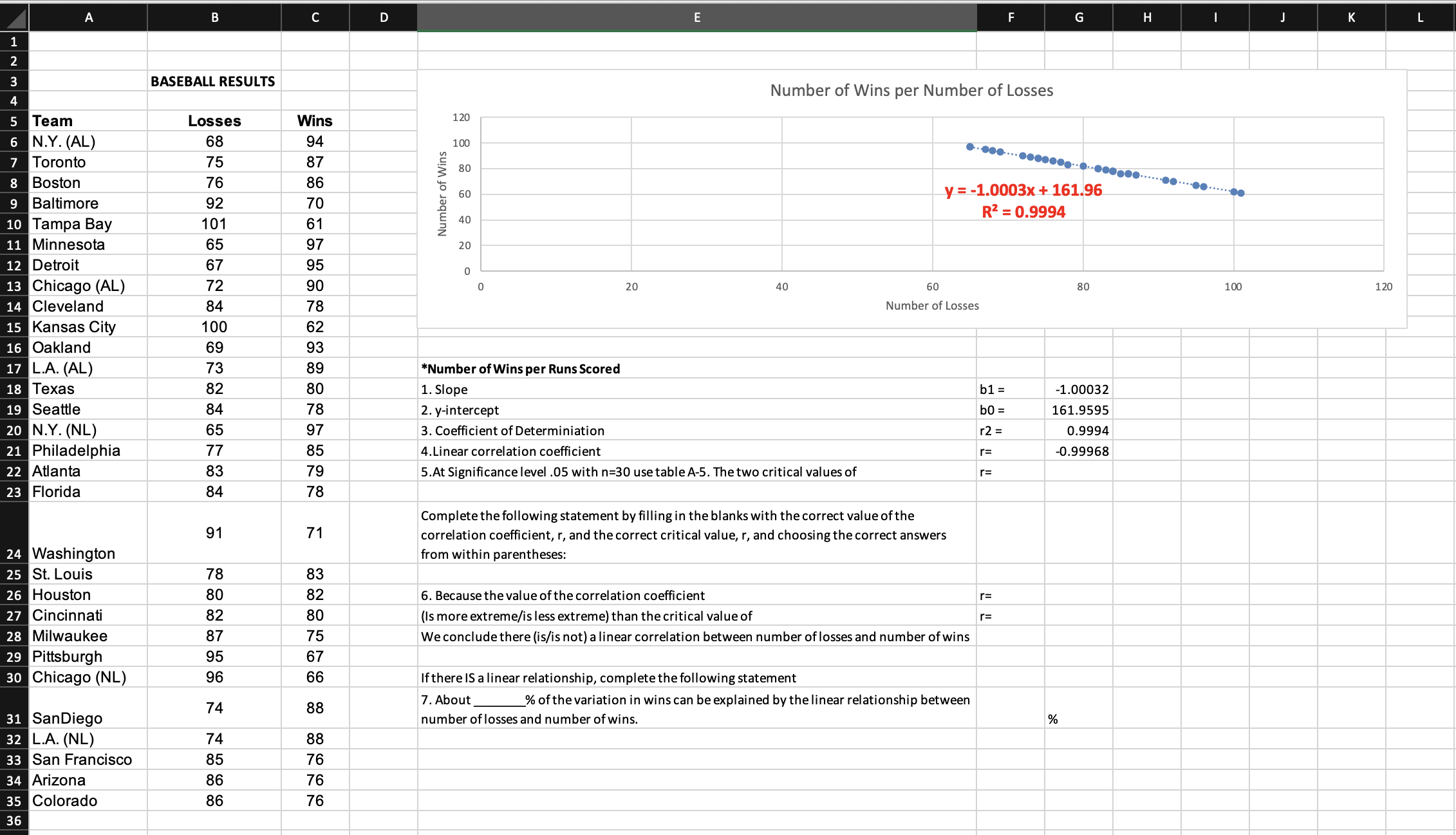Viewport: 1456px width, 835px height.
Task: Select the y-intercept value 161.9595
Action: point(1079,410)
